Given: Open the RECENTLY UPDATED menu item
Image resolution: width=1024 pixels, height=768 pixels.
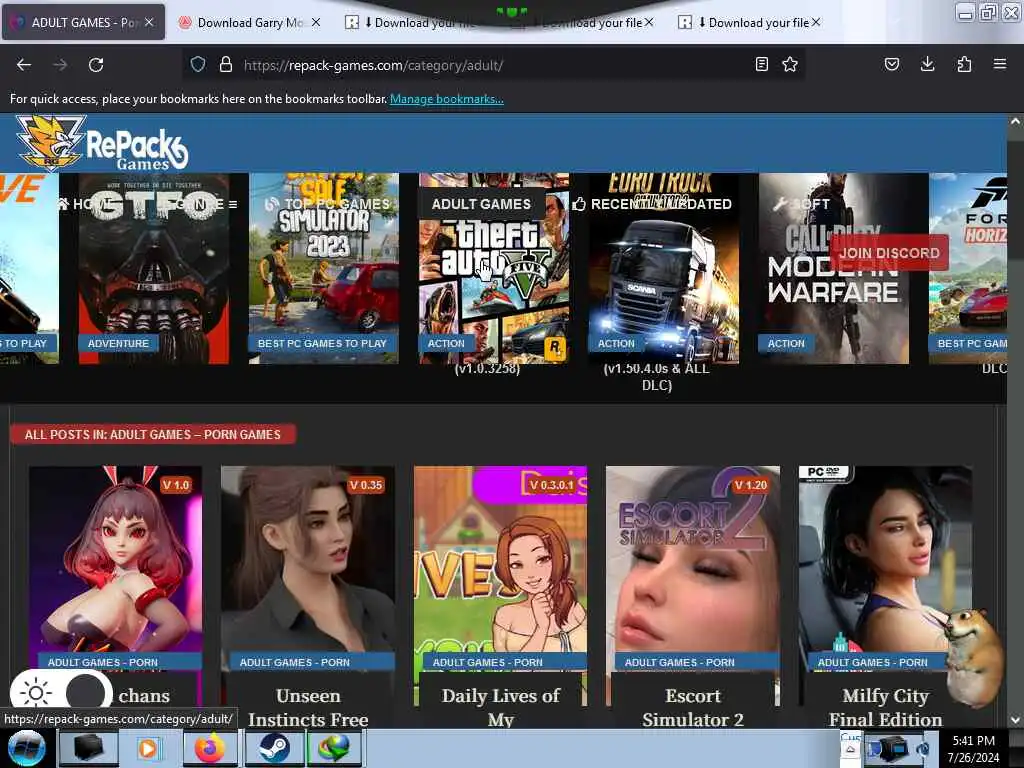Looking at the screenshot, I should coord(653,204).
